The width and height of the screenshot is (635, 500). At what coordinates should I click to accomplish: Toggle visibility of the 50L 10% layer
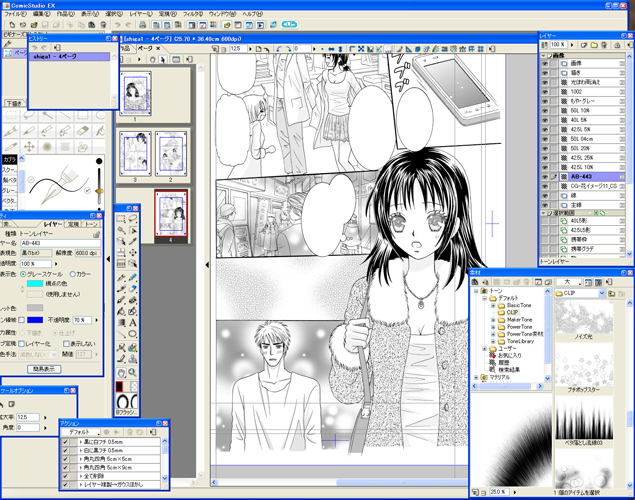click(545, 111)
